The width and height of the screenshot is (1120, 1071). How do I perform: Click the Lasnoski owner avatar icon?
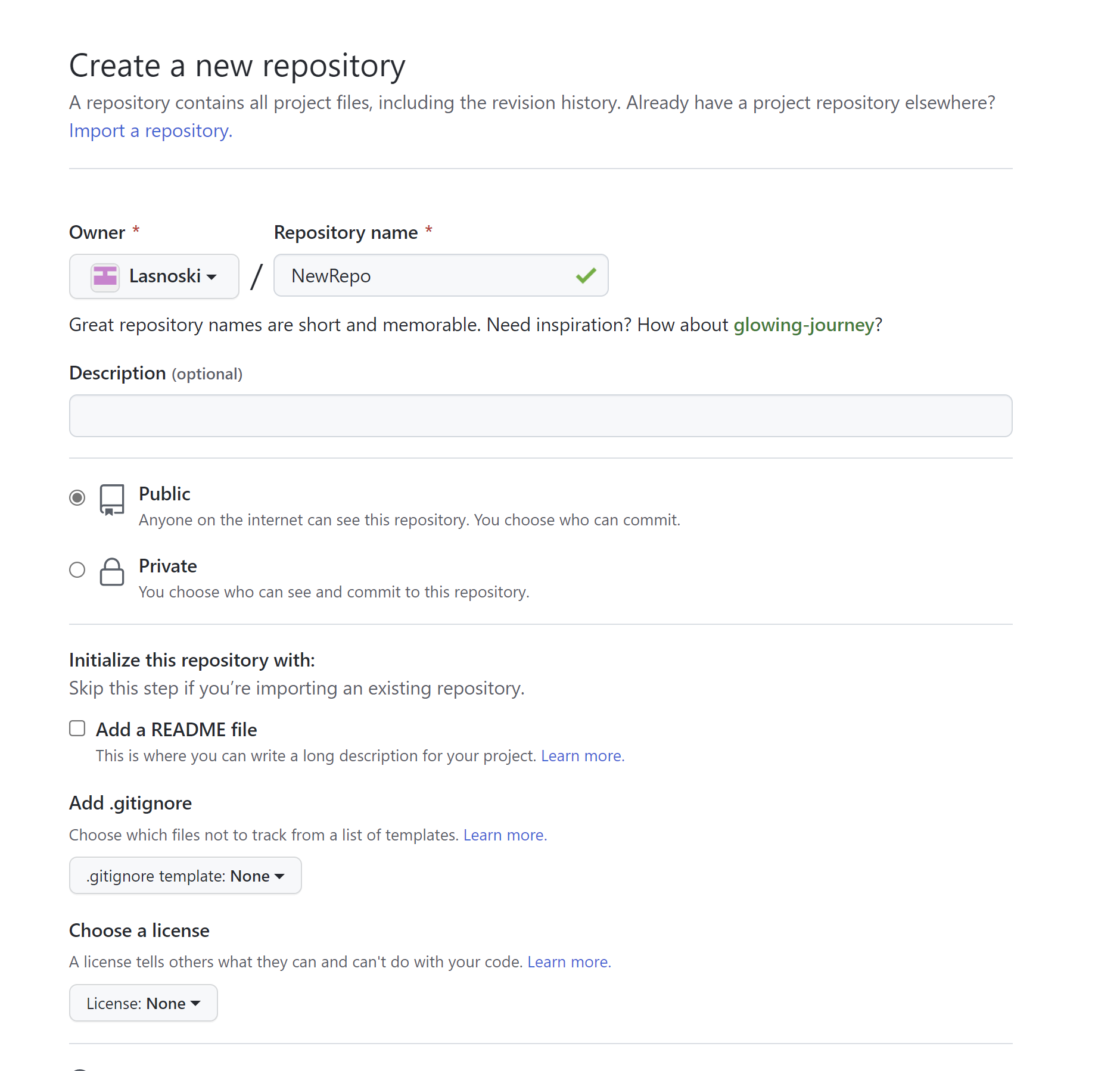105,276
